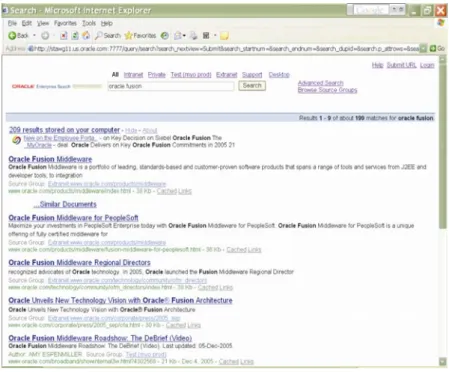Select the Private source group tab
This screenshot has width=449, height=372.
(157, 75)
